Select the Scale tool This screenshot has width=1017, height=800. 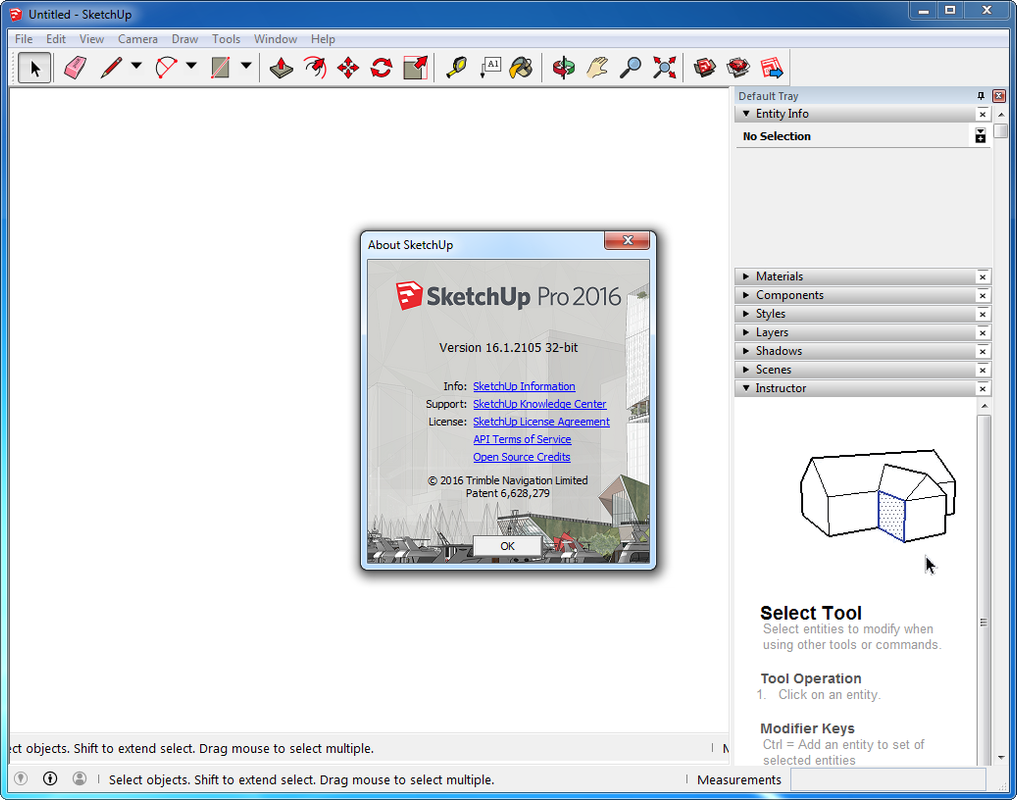coord(415,67)
